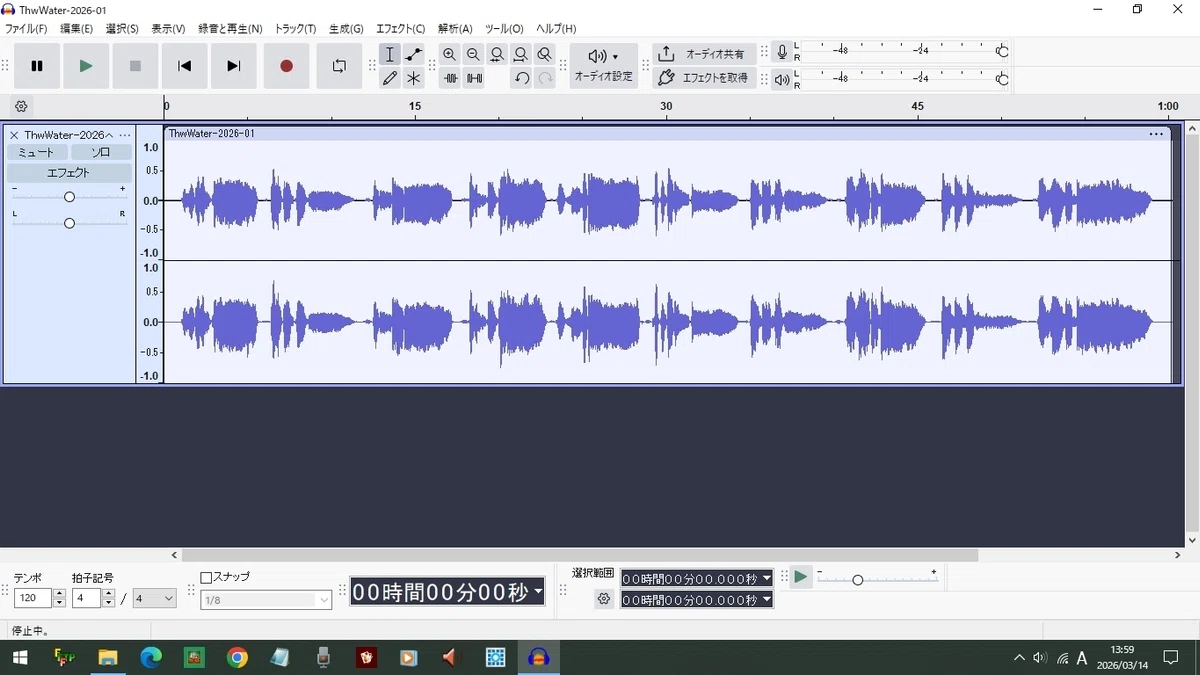This screenshot has height=675, width=1200.
Task: Select the Draw (pencil) tool
Action: coord(390,78)
